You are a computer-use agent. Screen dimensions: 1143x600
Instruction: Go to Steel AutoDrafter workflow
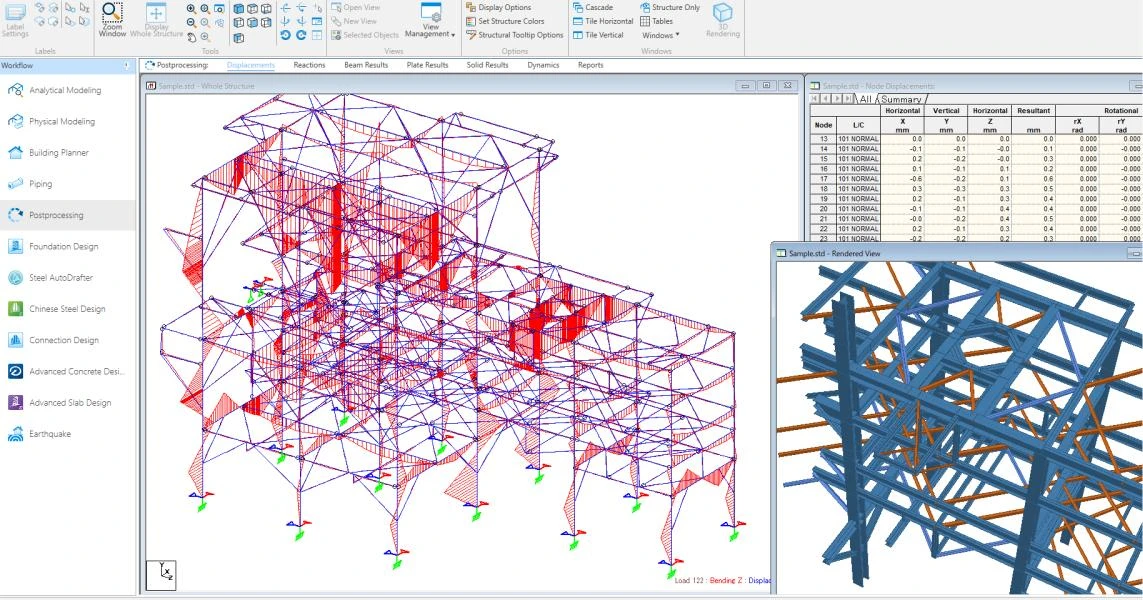pyautogui.click(x=61, y=278)
